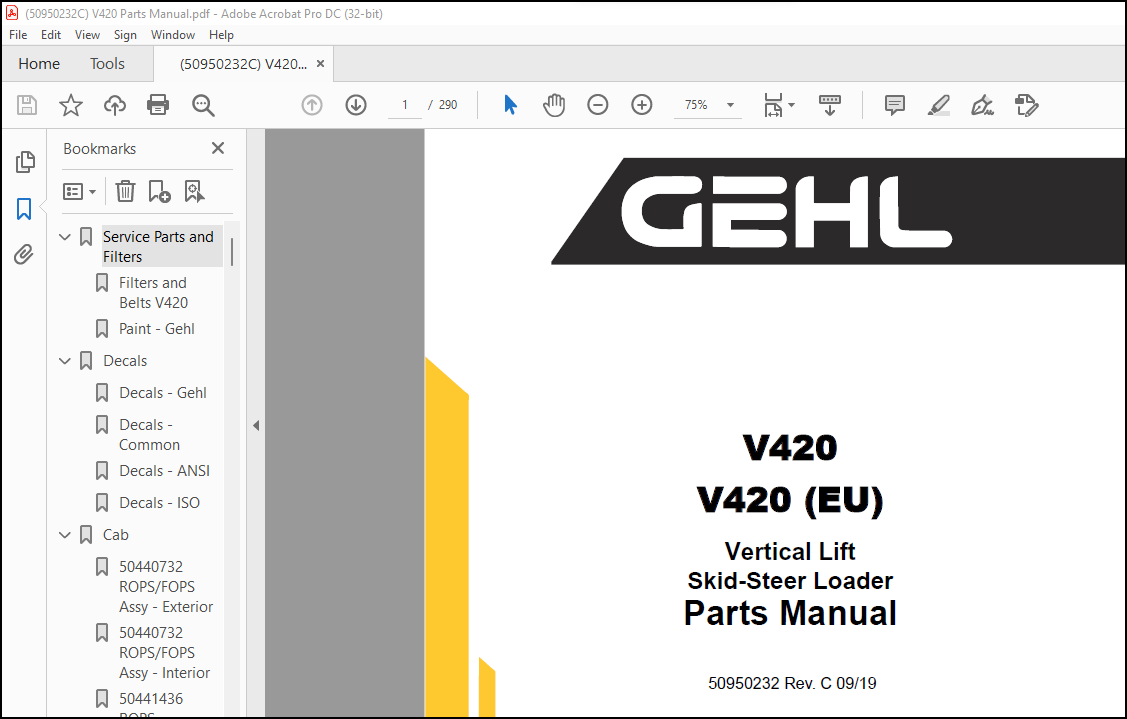Screen dimensions: 1127x719
Task: Add new bookmark icon
Action: click(x=159, y=191)
